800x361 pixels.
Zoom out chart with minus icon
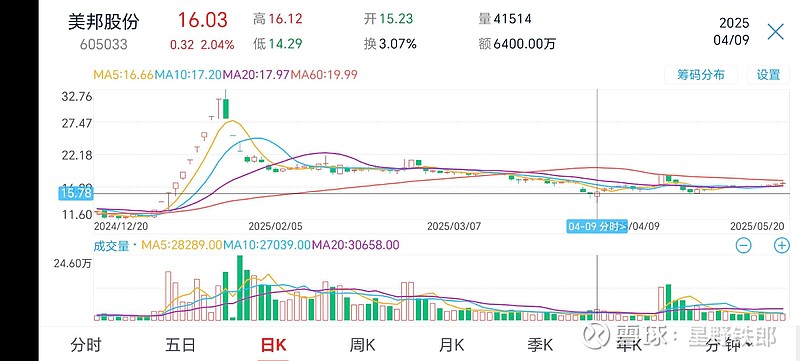point(743,245)
